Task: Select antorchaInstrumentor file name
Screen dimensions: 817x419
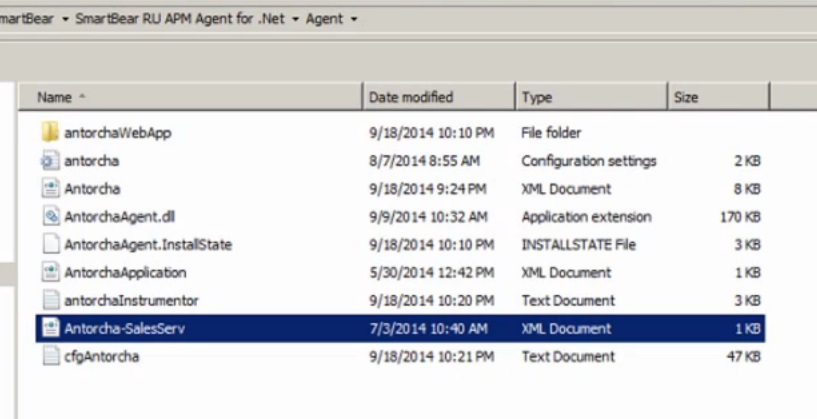Action: tap(131, 301)
